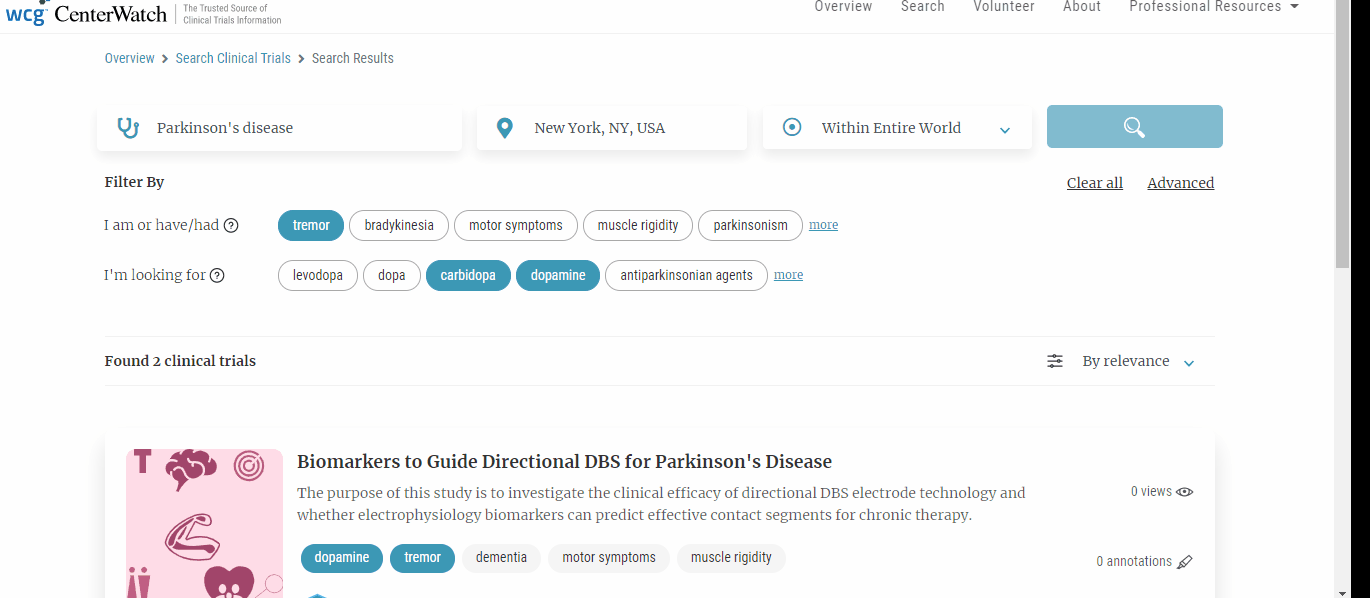Click the views eye icon

coord(1185,492)
